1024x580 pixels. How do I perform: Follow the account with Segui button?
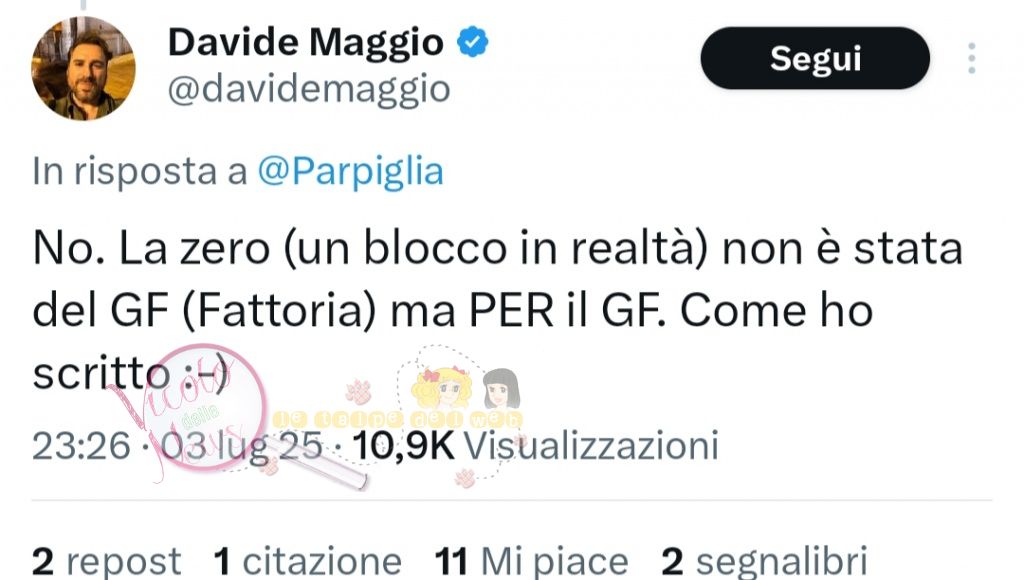tap(815, 58)
